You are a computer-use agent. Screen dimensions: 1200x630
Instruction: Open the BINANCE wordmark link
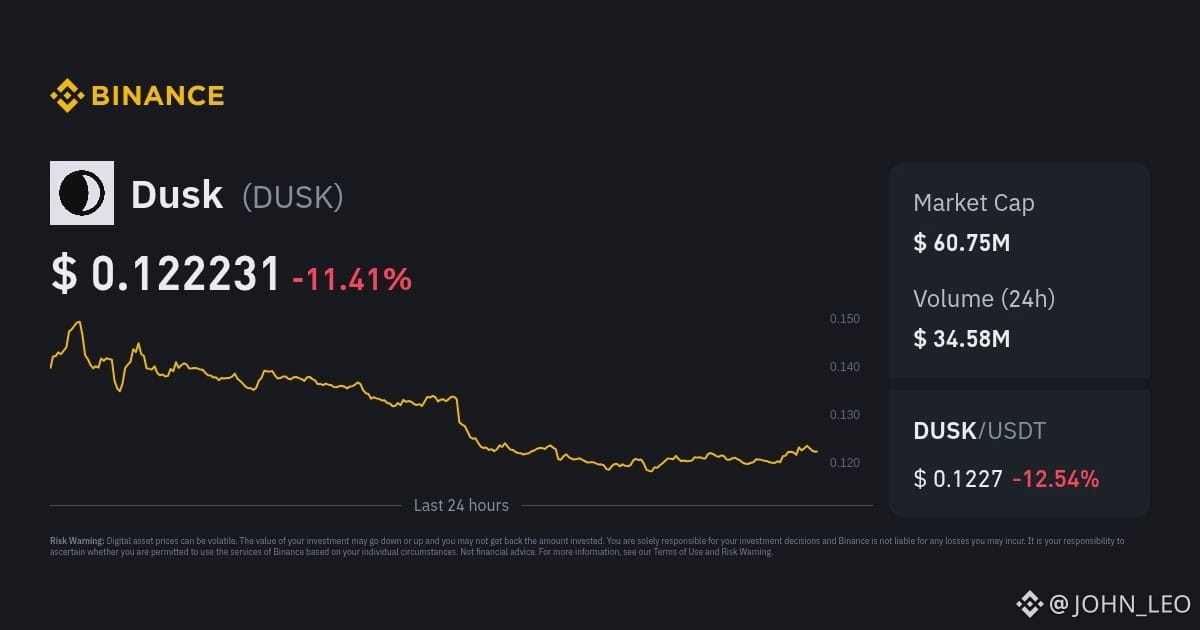click(x=157, y=96)
